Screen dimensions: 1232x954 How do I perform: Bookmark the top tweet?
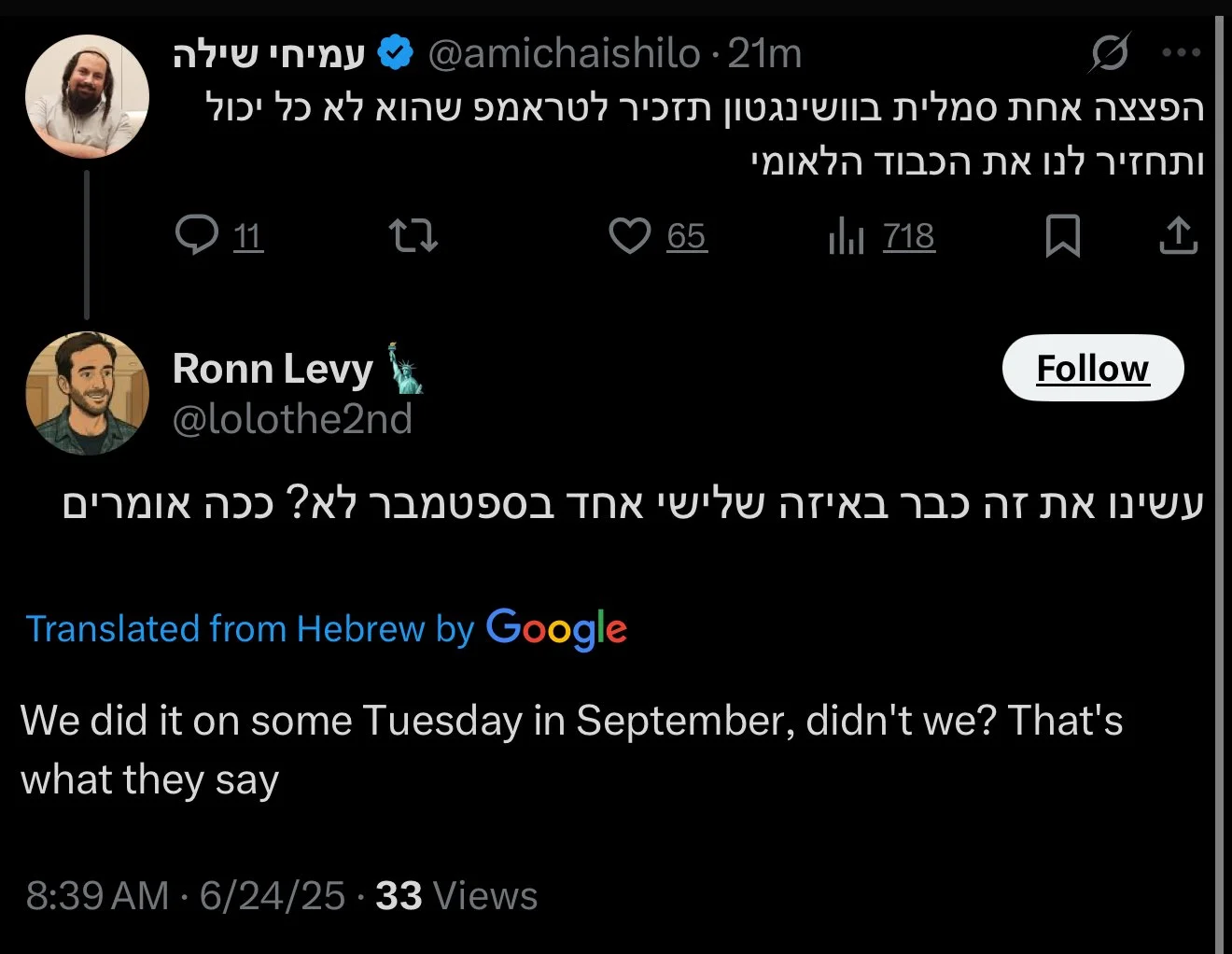1062,235
